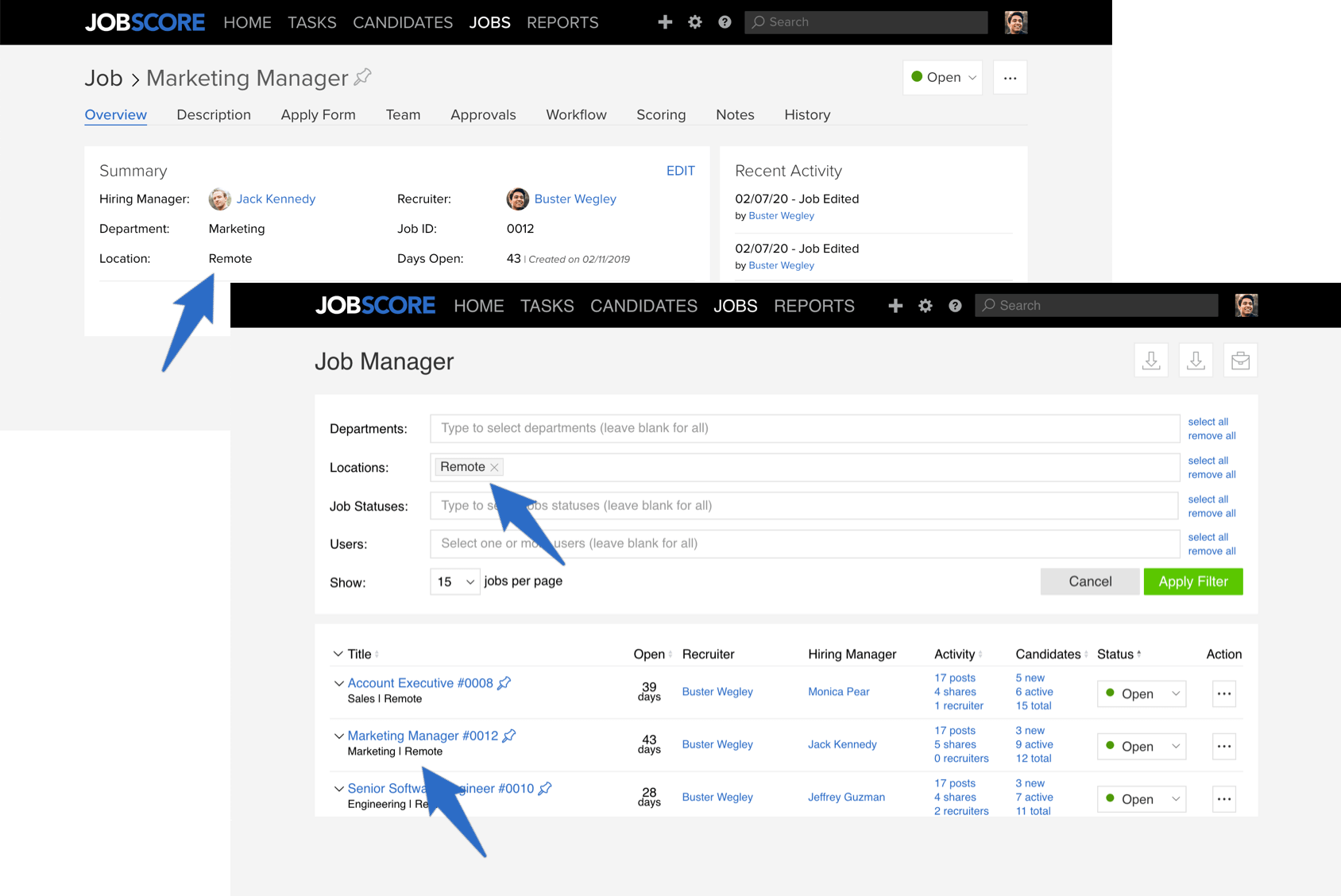This screenshot has height=896, width=1341.
Task: Open the Workflow tab
Action: click(x=576, y=114)
